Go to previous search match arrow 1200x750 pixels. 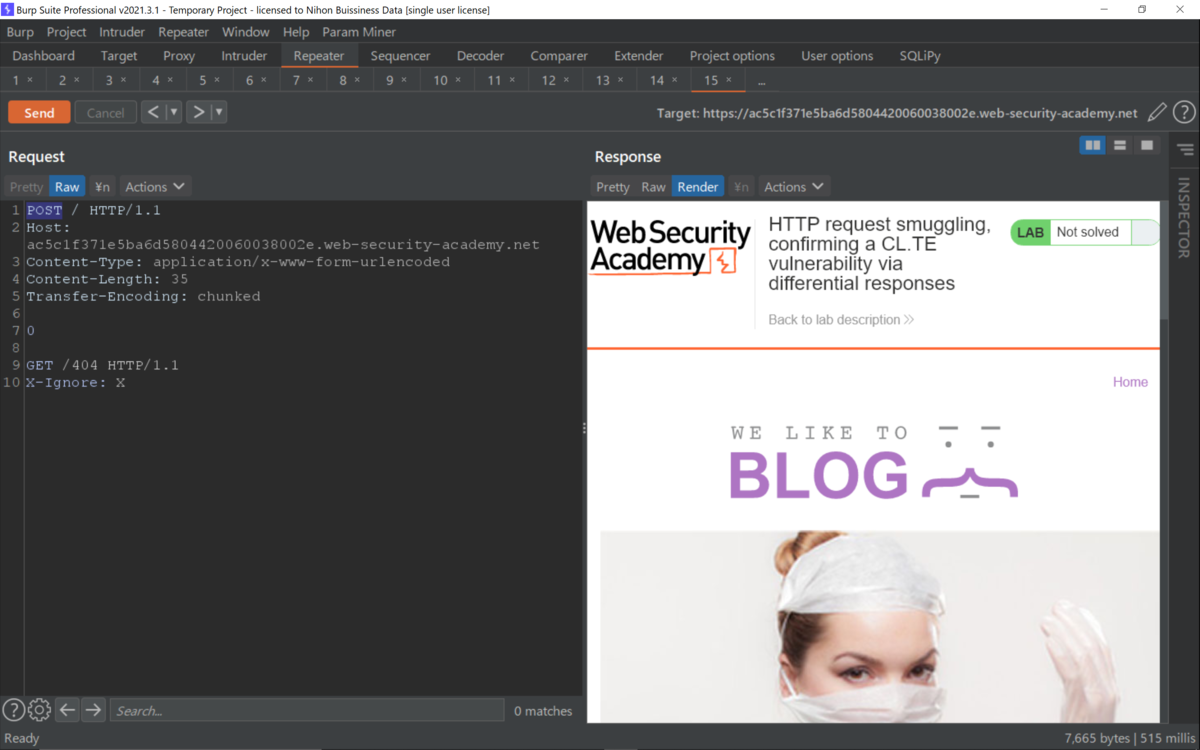click(x=67, y=710)
